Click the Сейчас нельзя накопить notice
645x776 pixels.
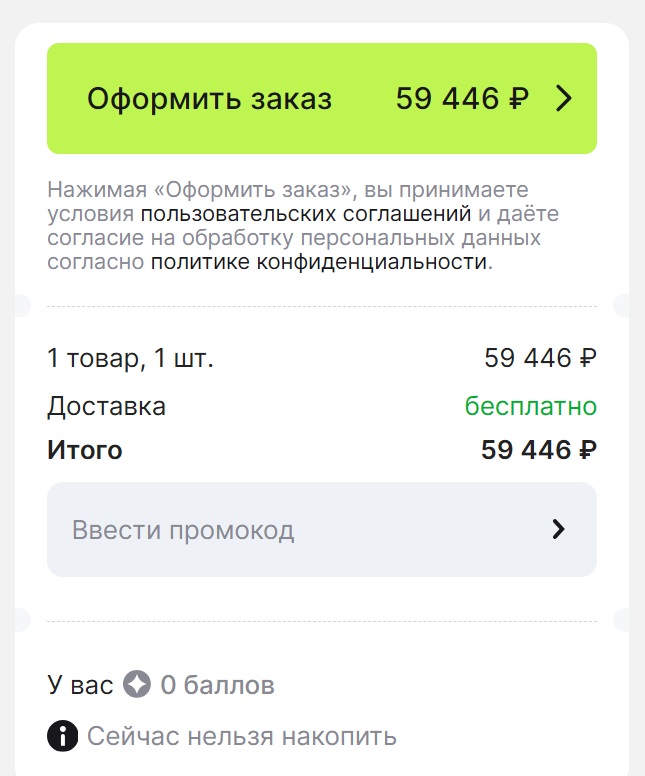pyautogui.click(x=242, y=737)
